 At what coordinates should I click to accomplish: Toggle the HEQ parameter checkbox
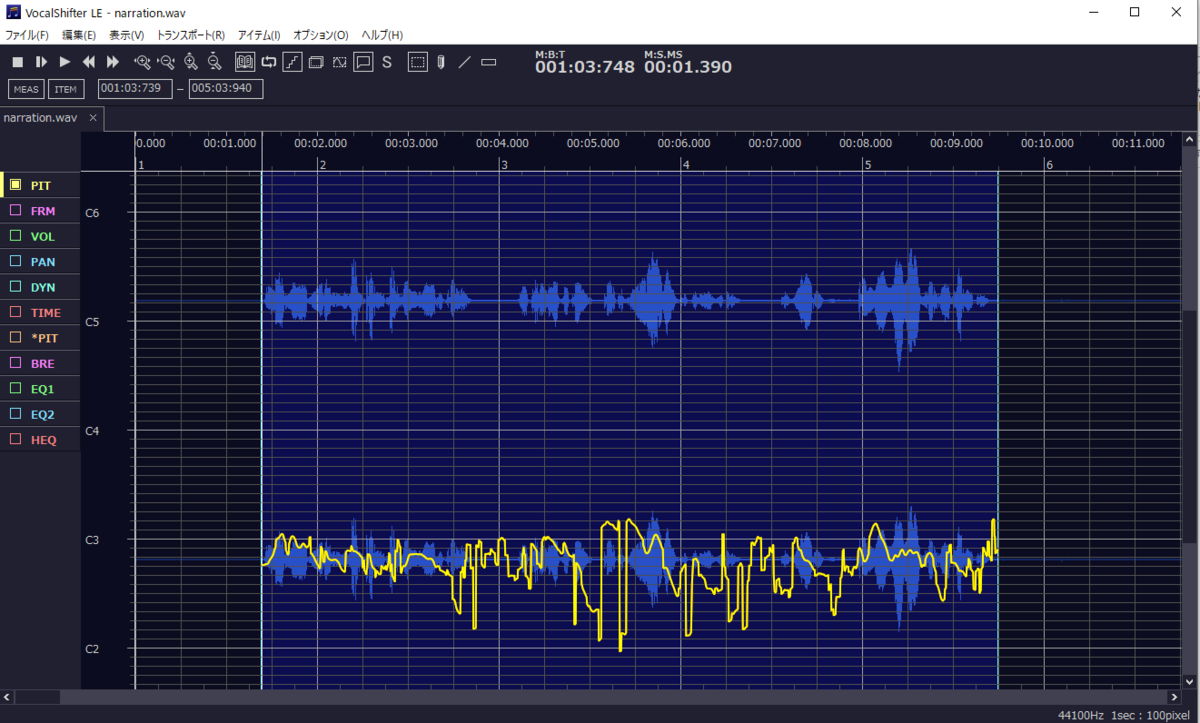(15, 439)
